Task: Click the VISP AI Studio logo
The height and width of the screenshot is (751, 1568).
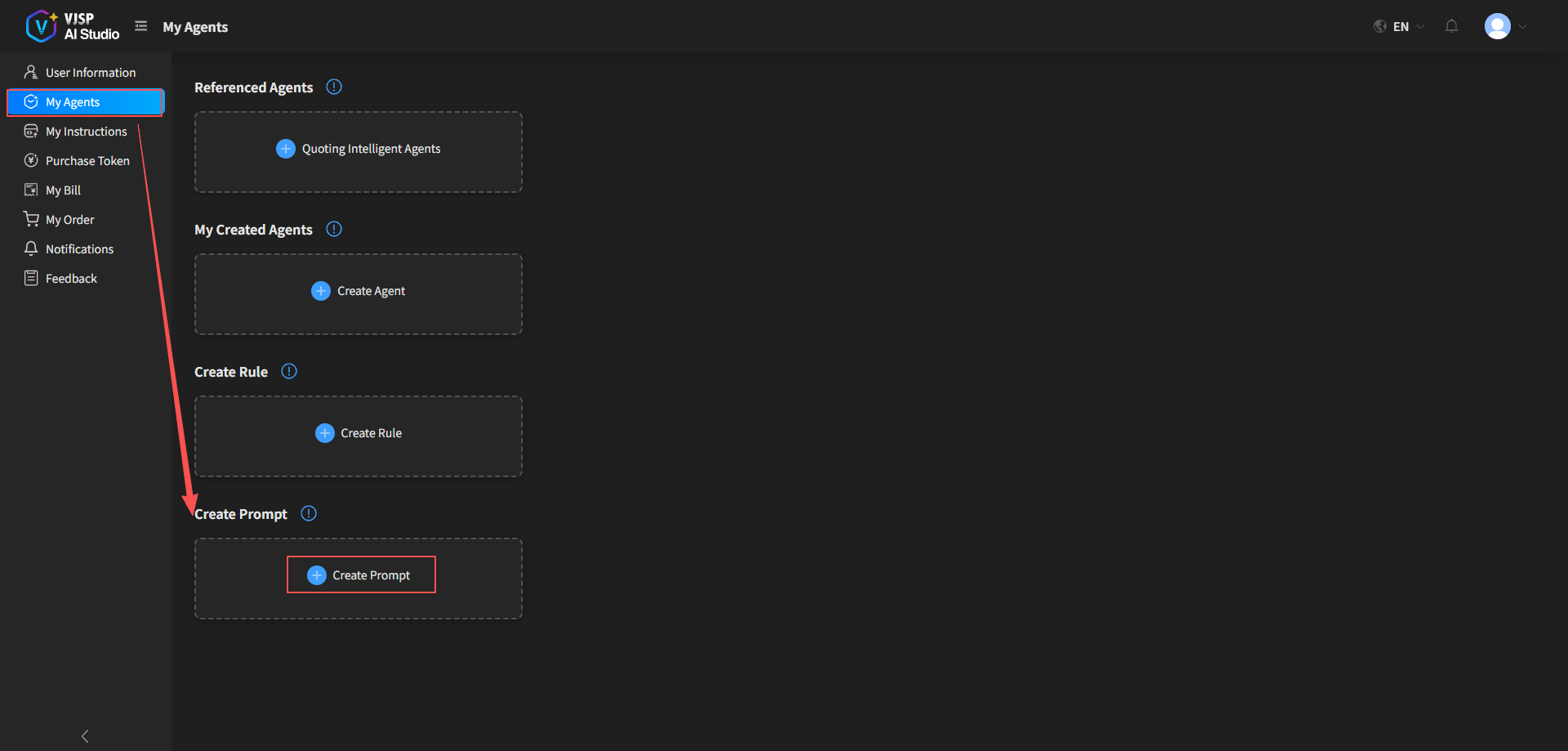Action: point(72,26)
